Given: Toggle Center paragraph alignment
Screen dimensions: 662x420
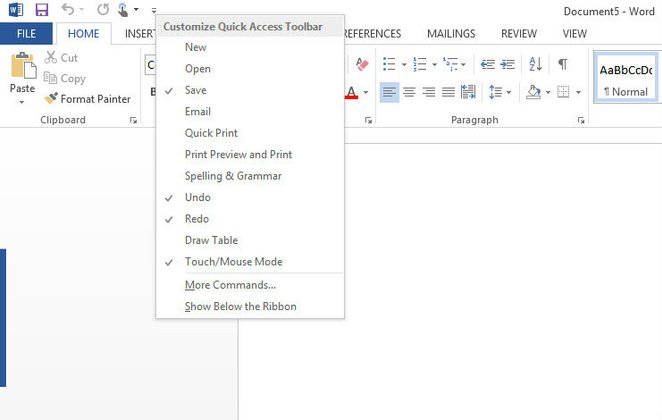Looking at the screenshot, I should click(409, 92).
